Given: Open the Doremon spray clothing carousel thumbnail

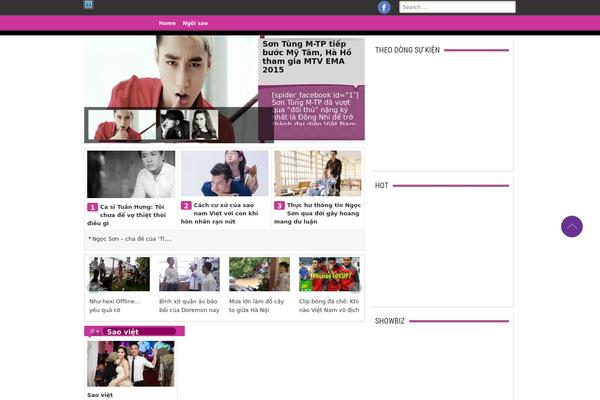Looking at the screenshot, I should point(189,274).
